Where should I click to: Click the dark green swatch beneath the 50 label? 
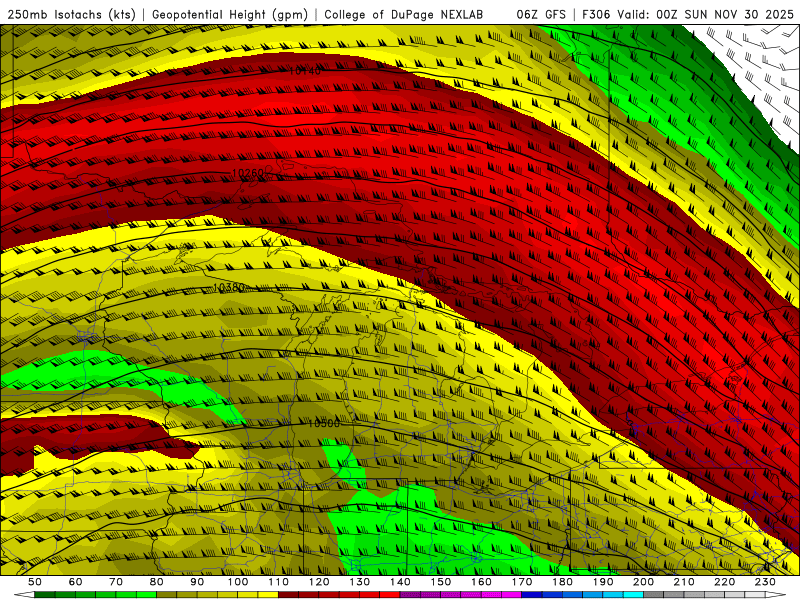click(45, 595)
